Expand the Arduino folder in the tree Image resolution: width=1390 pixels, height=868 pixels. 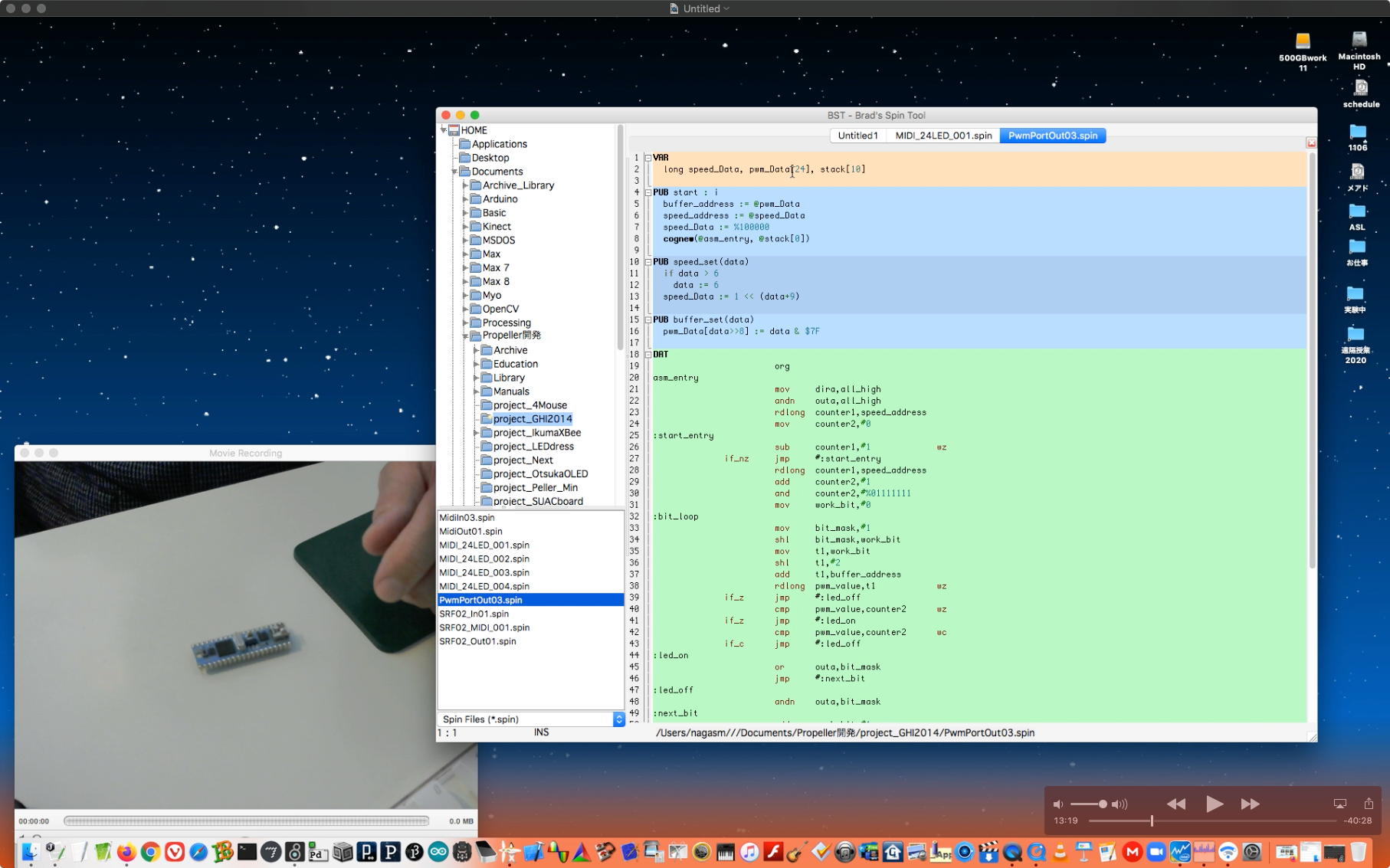point(465,199)
